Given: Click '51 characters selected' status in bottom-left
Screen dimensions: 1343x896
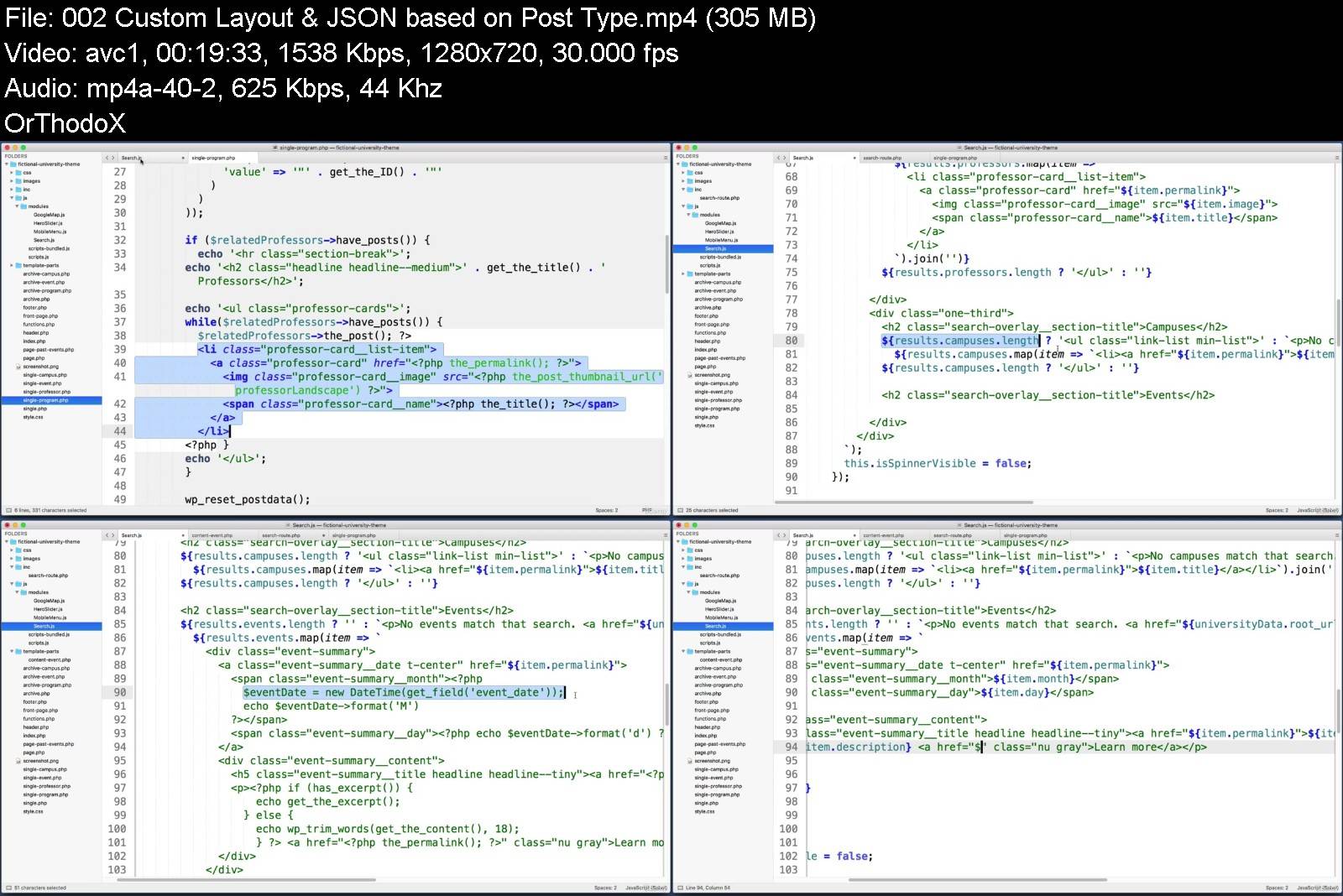Looking at the screenshot, I should tap(39, 888).
